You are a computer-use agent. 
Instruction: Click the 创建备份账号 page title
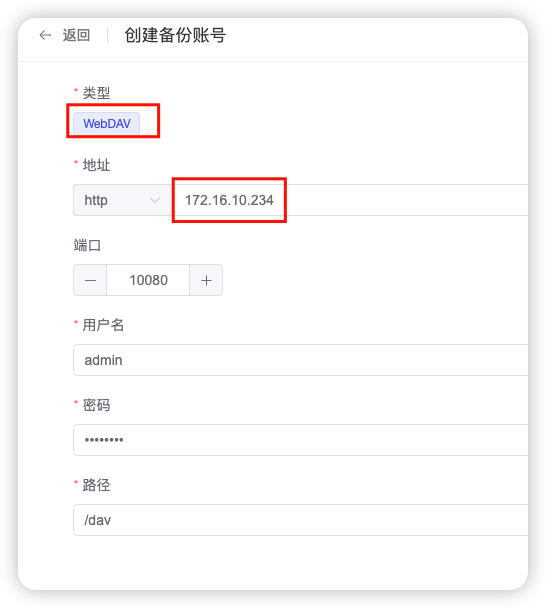(175, 35)
